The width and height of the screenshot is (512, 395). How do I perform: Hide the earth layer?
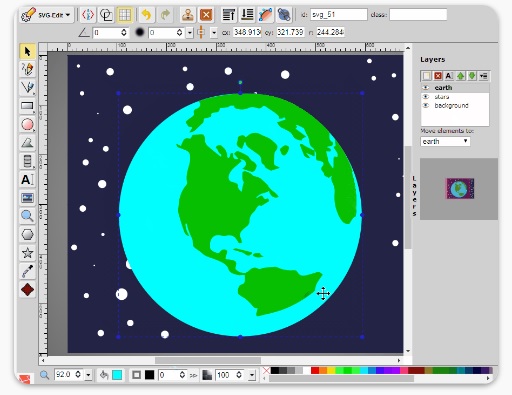pyautogui.click(x=426, y=88)
